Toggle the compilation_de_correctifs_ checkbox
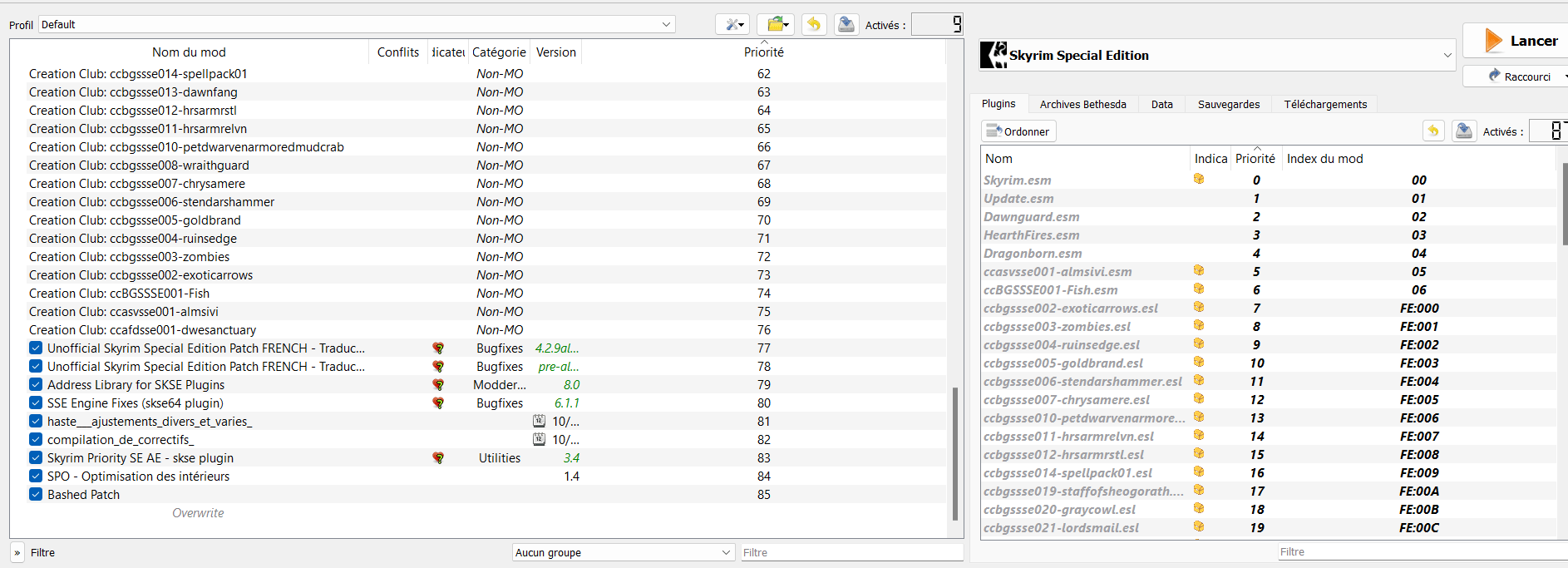This screenshot has width=1568, height=568. [36, 440]
